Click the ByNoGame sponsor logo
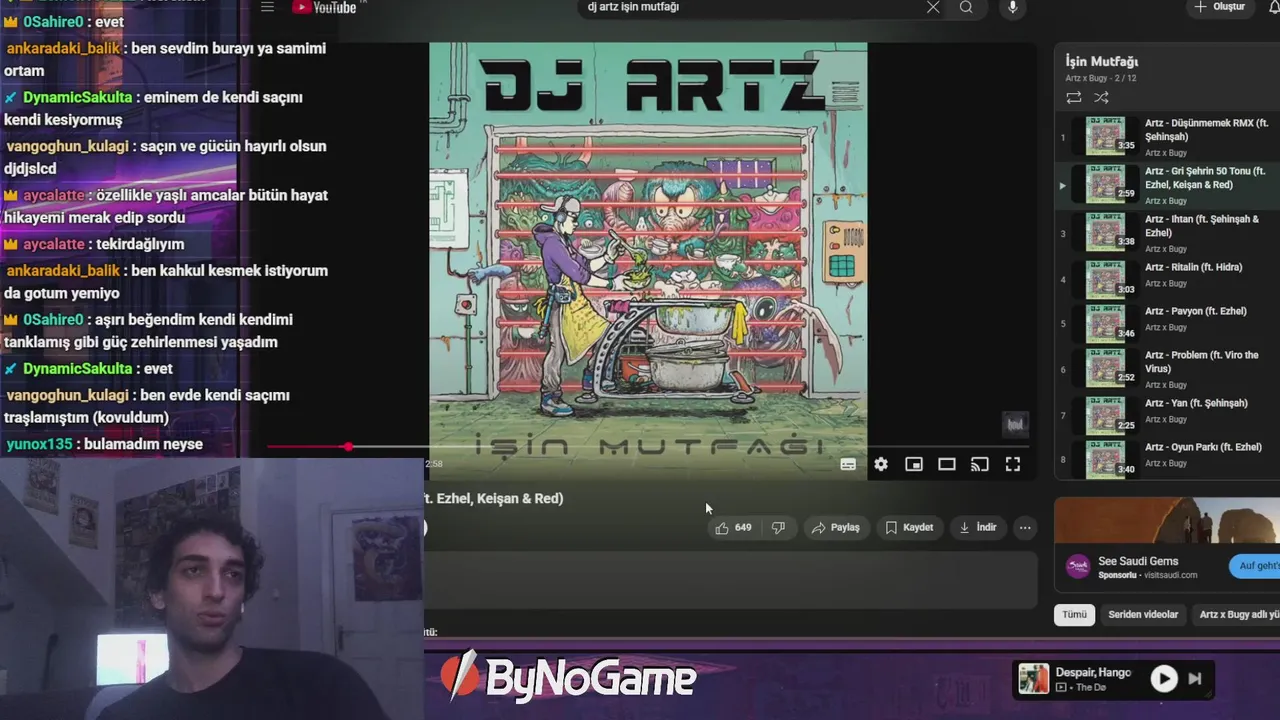The height and width of the screenshot is (720, 1280). point(568,679)
